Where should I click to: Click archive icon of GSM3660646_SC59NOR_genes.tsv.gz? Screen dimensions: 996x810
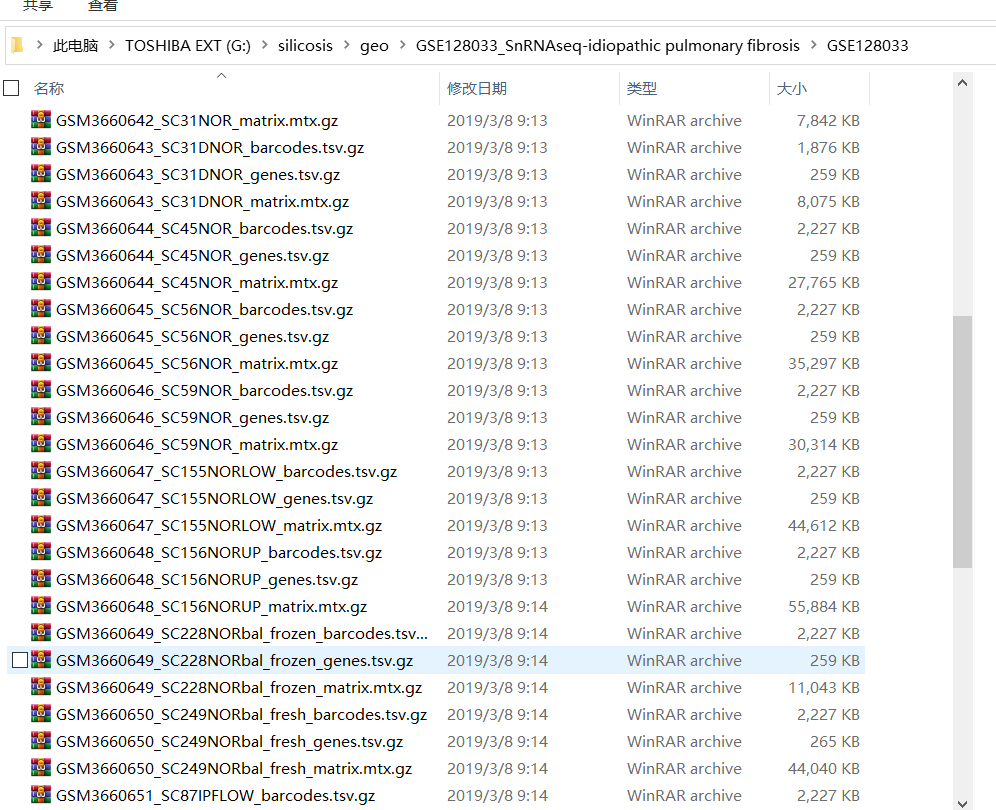(41, 416)
